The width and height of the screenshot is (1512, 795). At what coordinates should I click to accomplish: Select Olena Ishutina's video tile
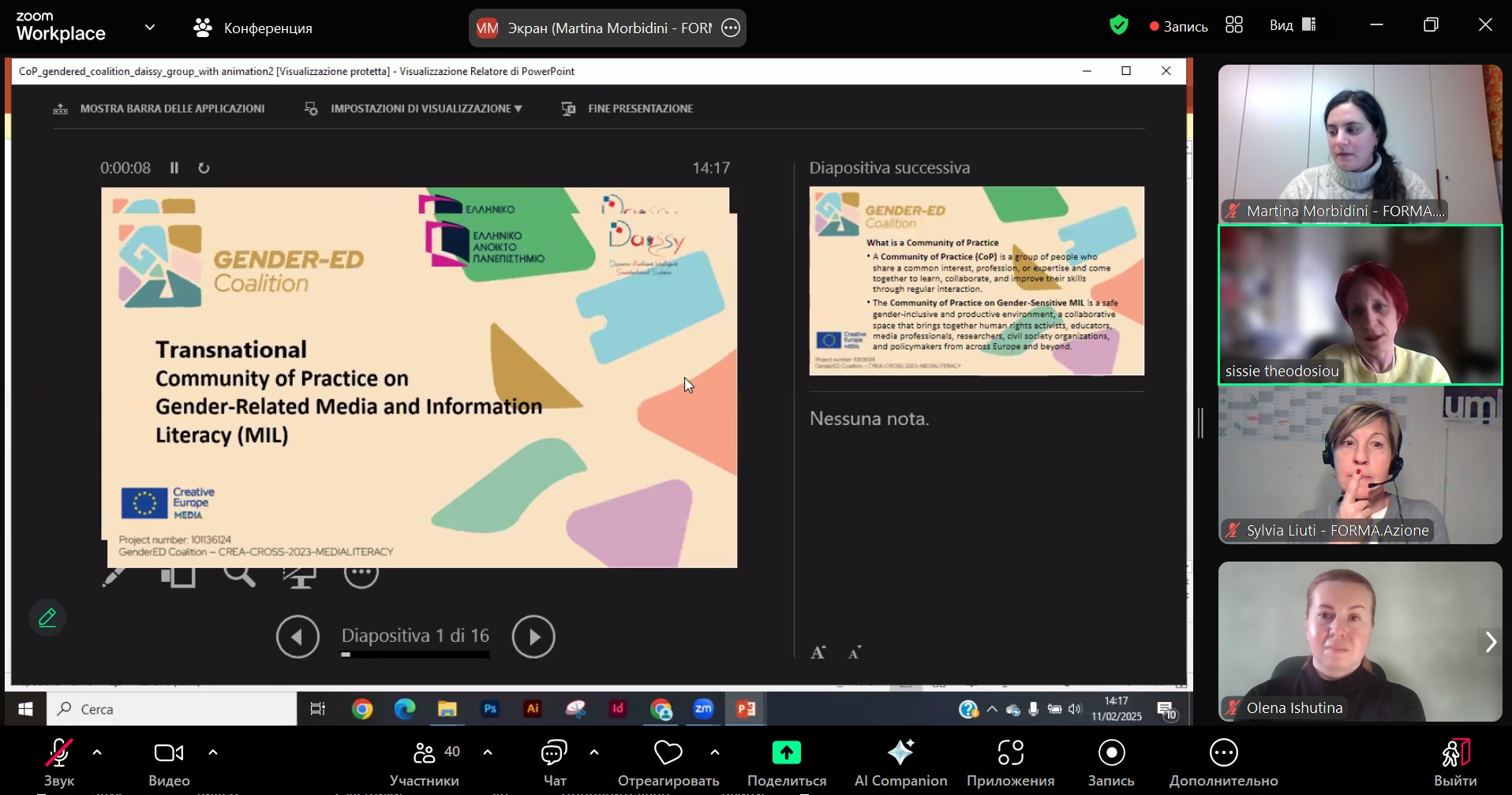point(1360,641)
